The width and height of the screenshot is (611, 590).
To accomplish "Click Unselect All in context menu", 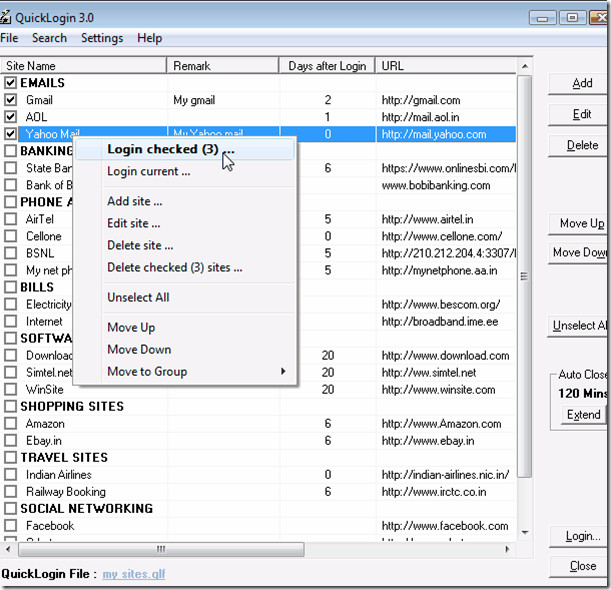I will point(138,297).
